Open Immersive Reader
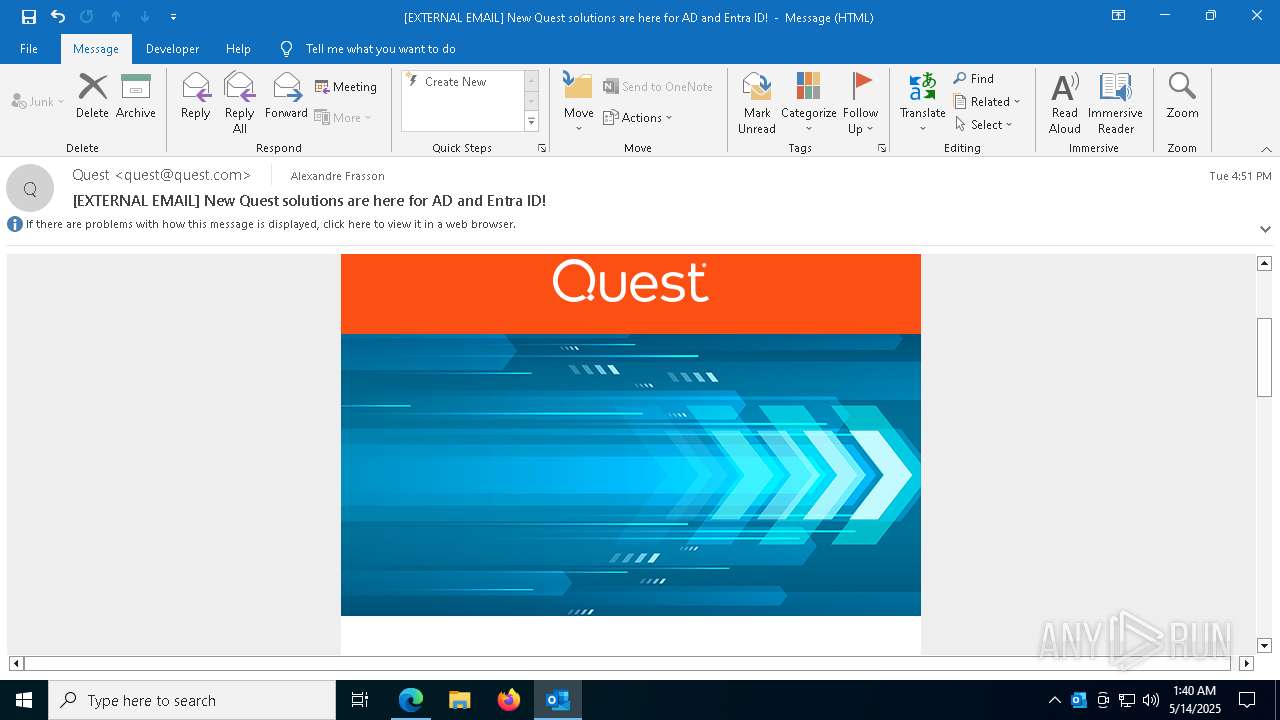This screenshot has height=720, width=1280. click(x=1115, y=102)
